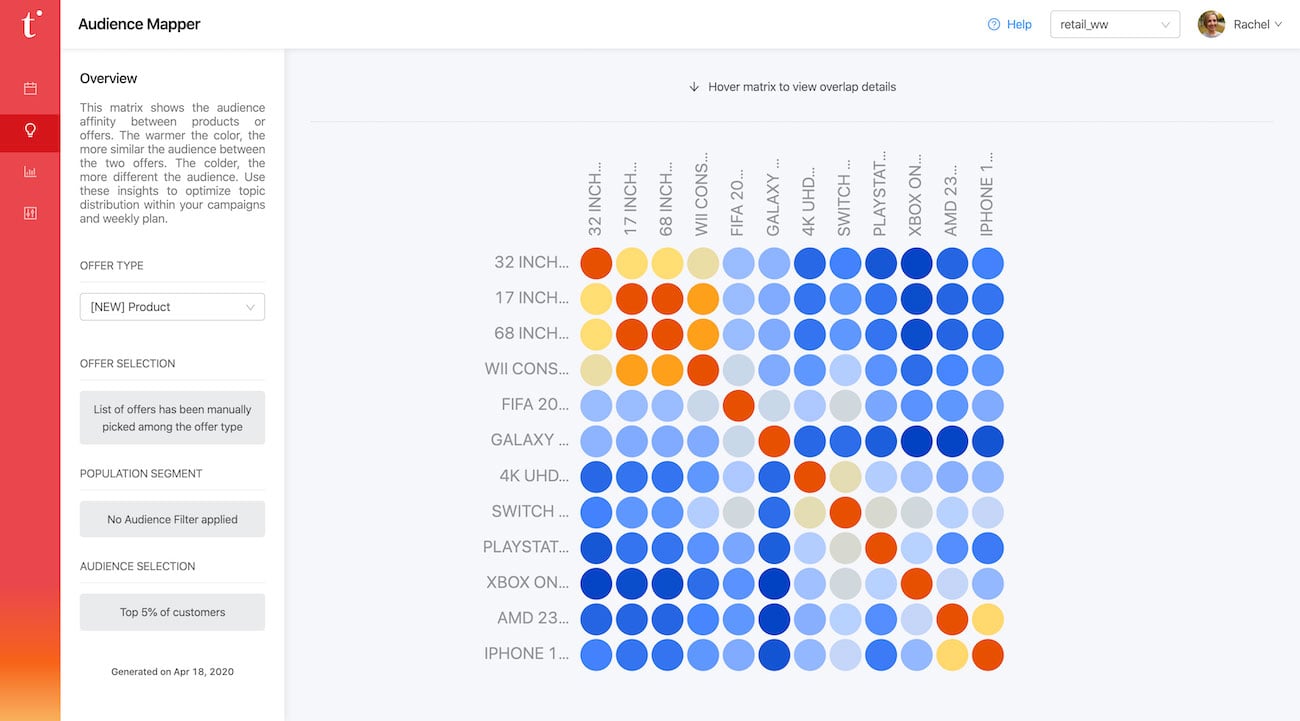Select the lightbulb insights sidebar icon

click(30, 131)
